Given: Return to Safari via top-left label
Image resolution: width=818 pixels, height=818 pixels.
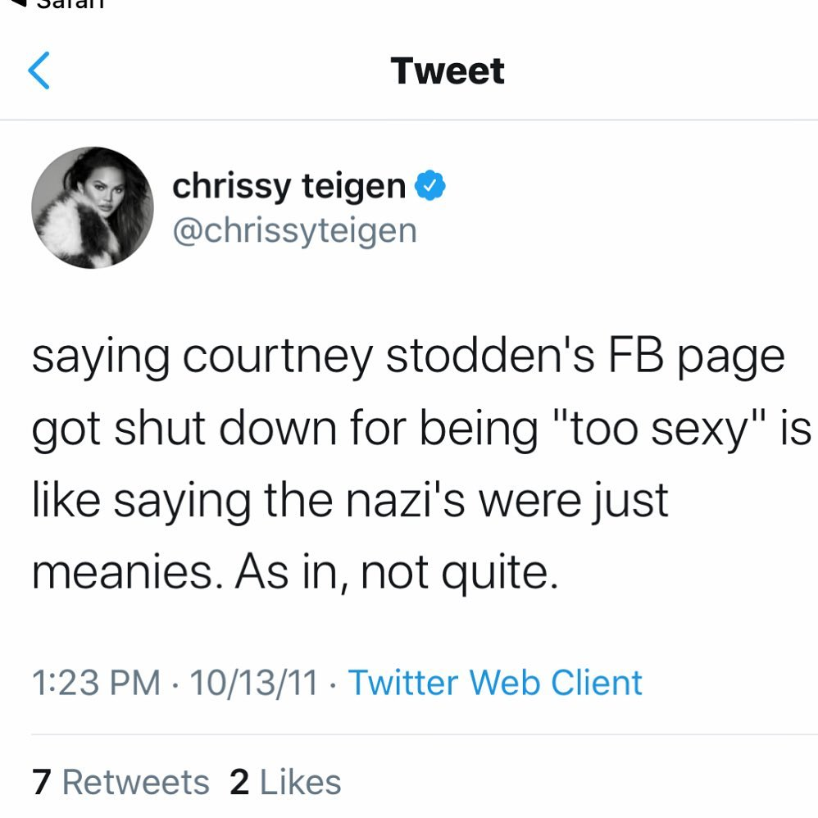Looking at the screenshot, I should [60, 5].
